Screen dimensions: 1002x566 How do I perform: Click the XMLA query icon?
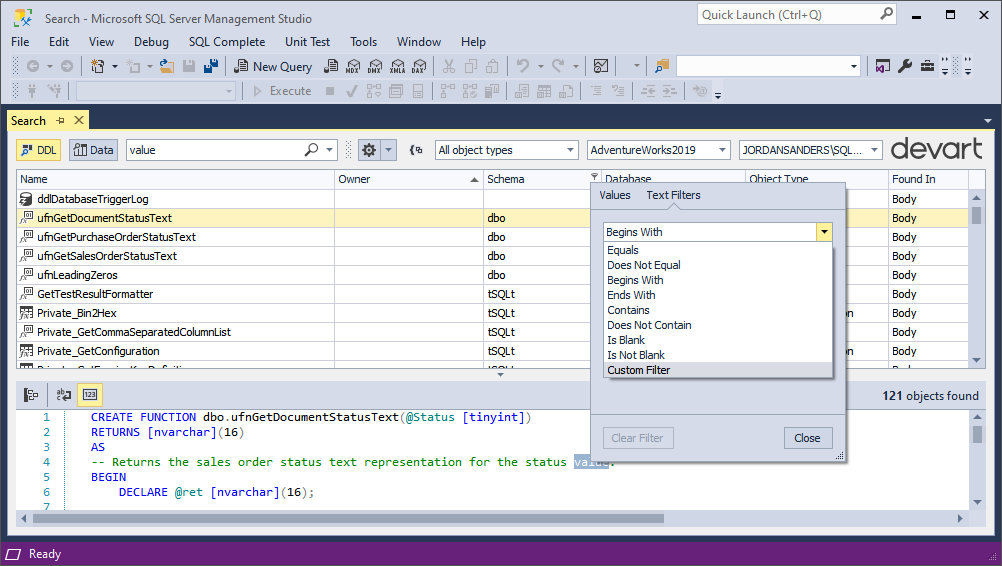[x=397, y=66]
